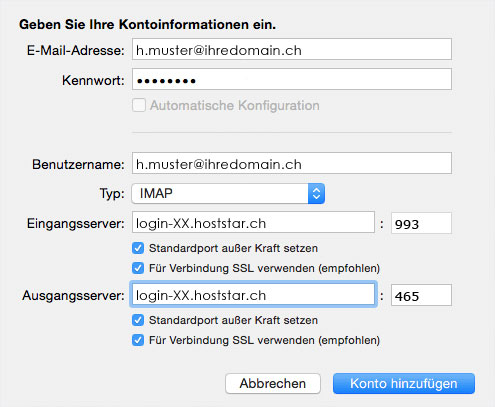The image size is (495, 407).
Task: Click the heading Geben Sie Ihre Kontoinformationen ein
Action: pyautogui.click(x=147, y=25)
